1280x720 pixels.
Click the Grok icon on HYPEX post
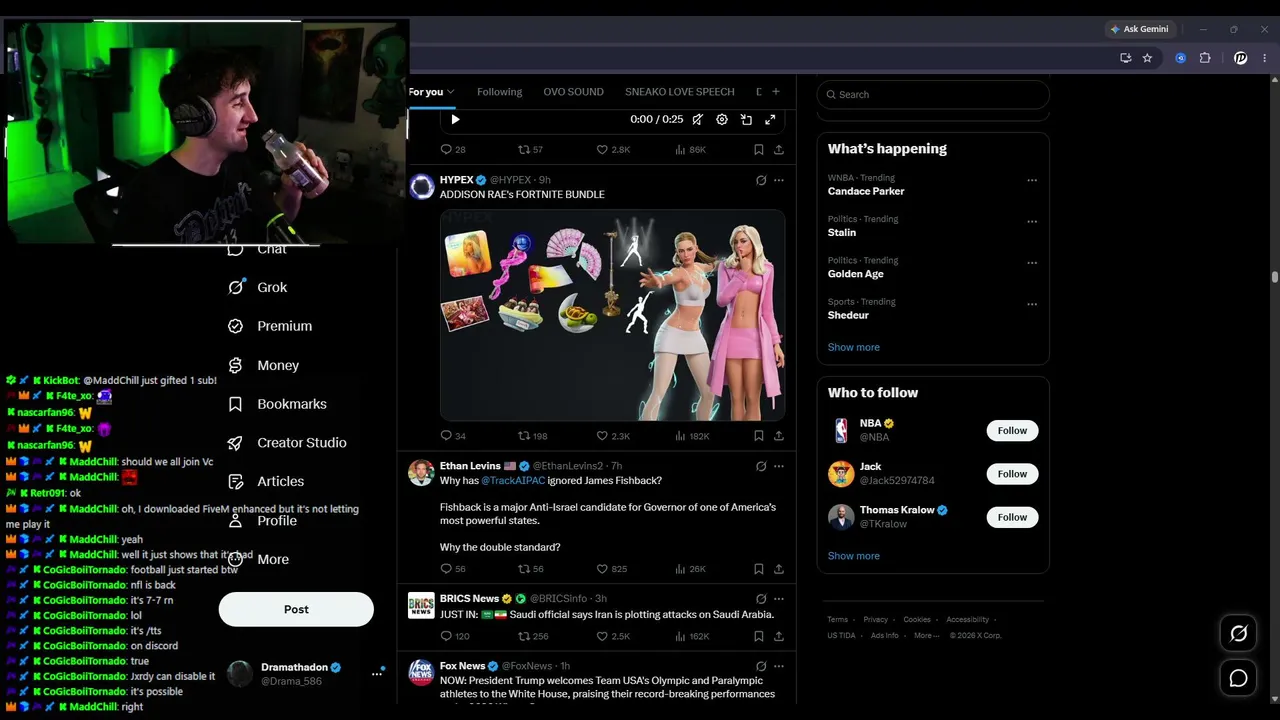(x=761, y=180)
